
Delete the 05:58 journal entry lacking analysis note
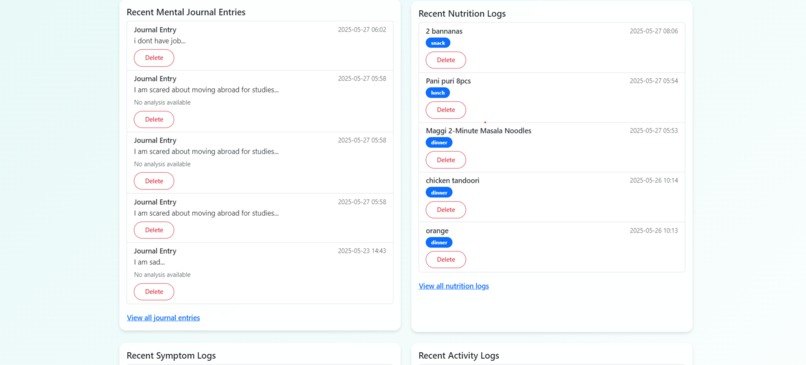pos(154,230)
